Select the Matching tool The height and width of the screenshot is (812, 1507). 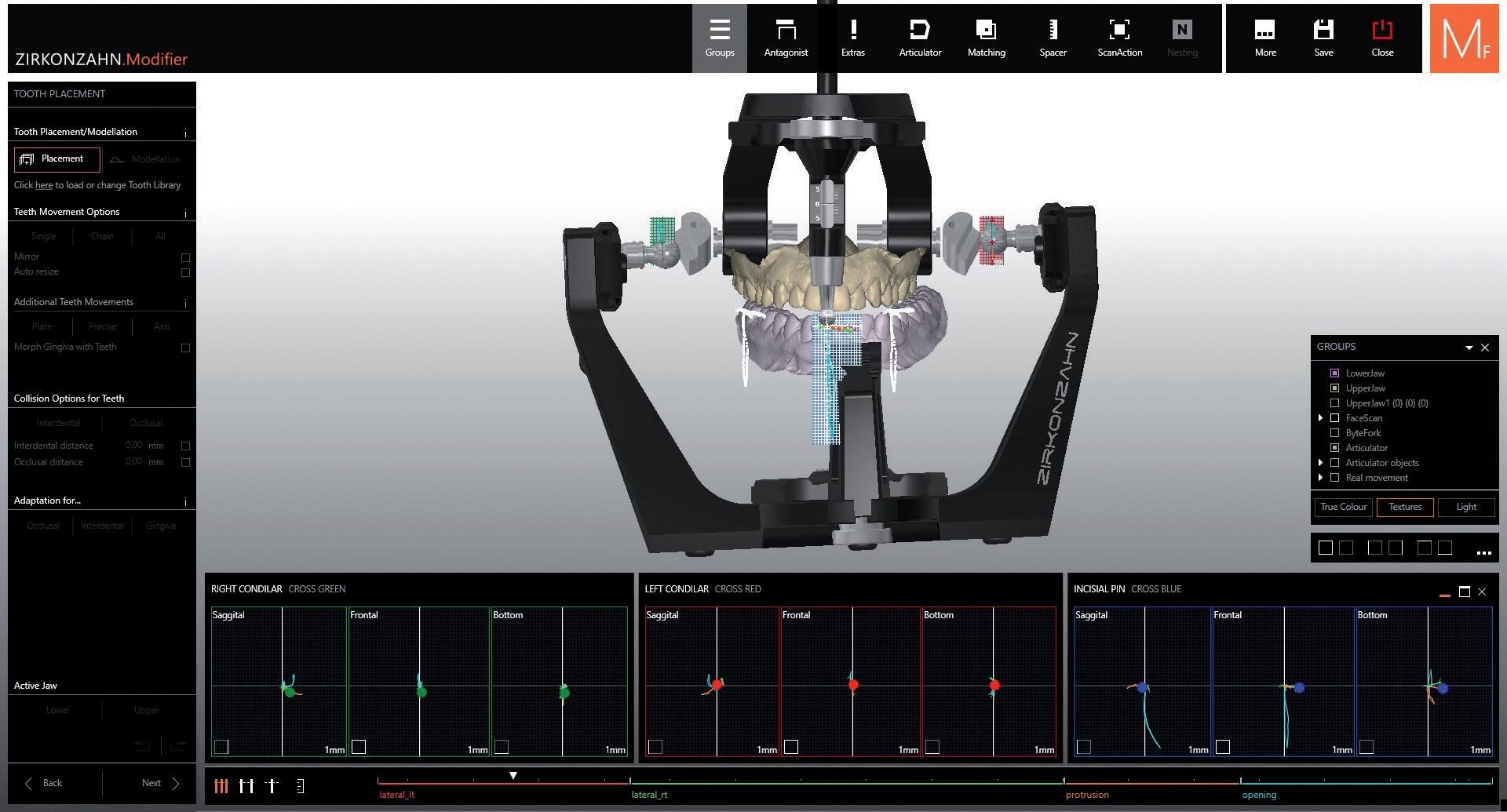click(986, 38)
